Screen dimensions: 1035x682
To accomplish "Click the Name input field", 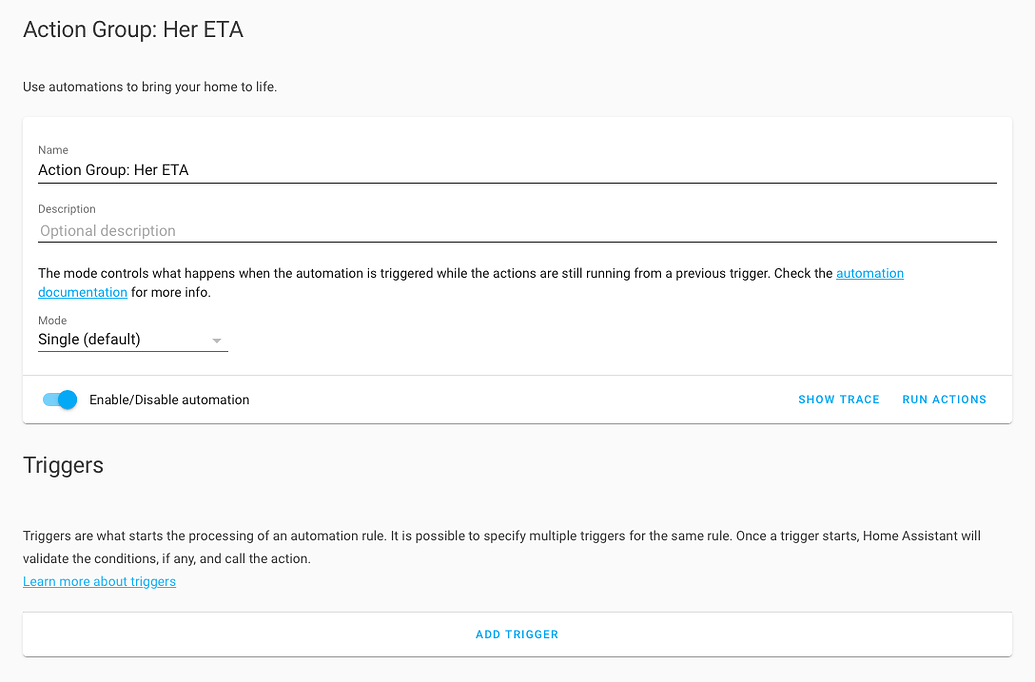I will pos(516,170).
